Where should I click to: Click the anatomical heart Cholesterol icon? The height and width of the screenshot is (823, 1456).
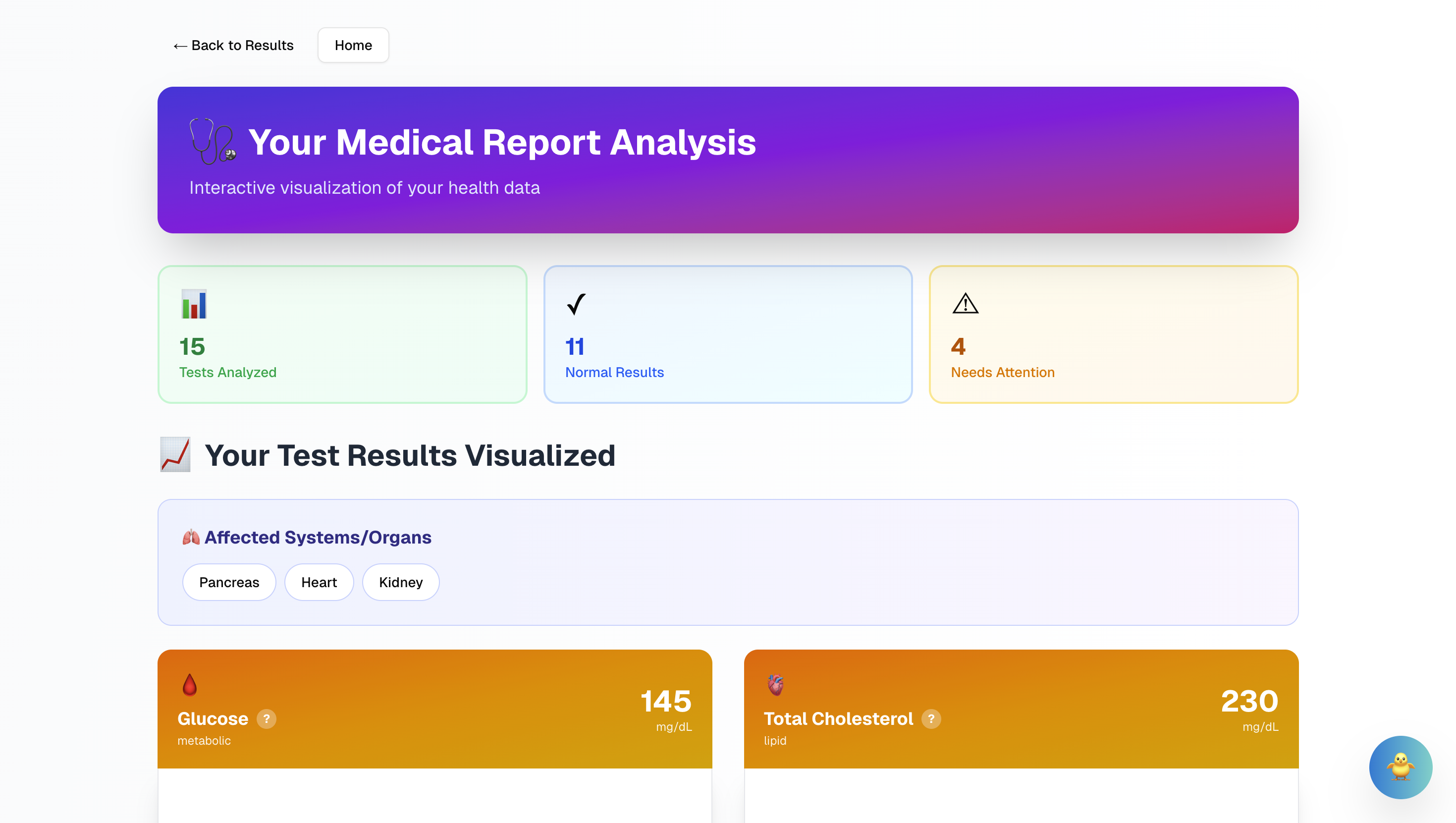pyautogui.click(x=775, y=685)
